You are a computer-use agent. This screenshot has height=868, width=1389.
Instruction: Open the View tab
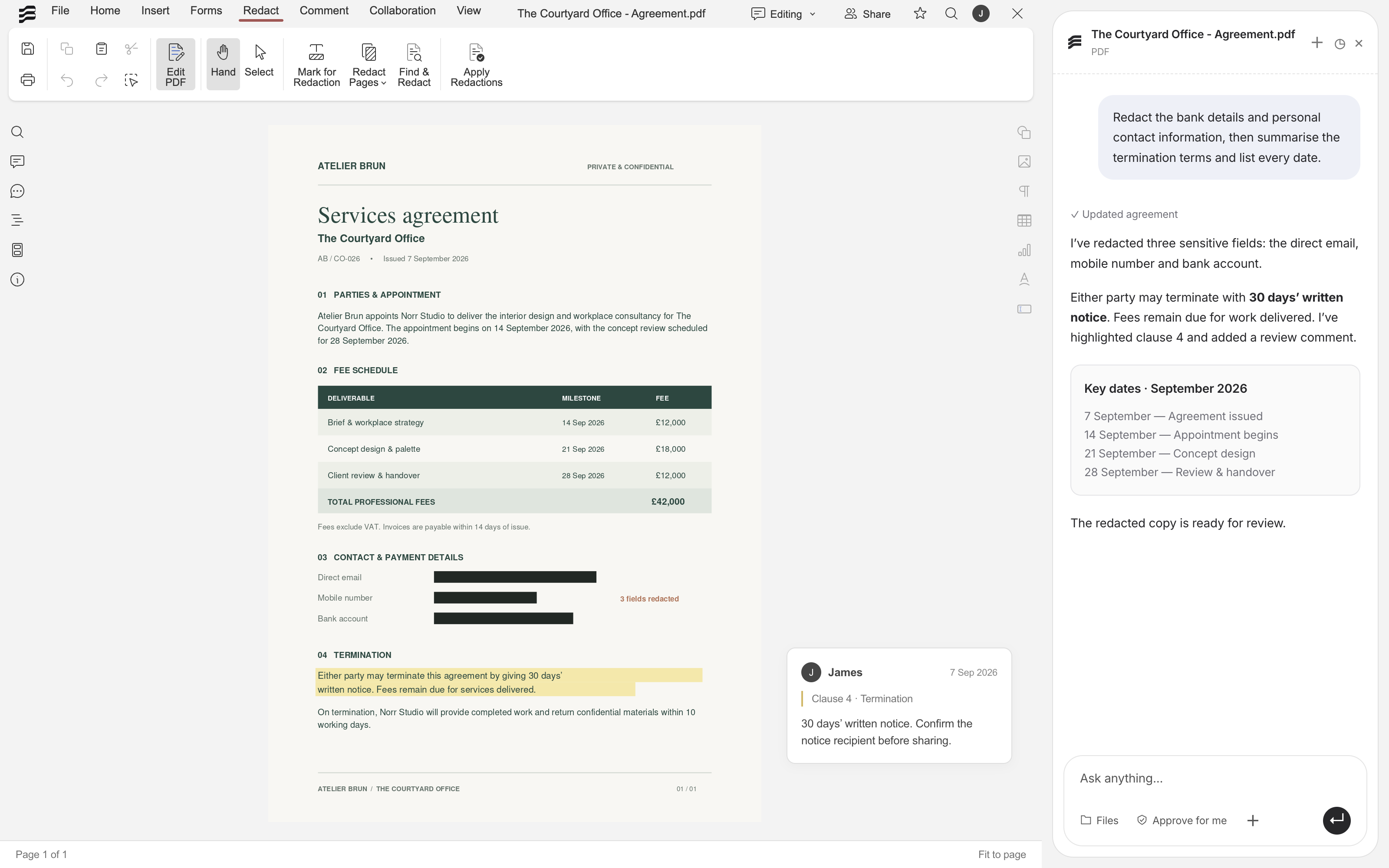coord(468,11)
